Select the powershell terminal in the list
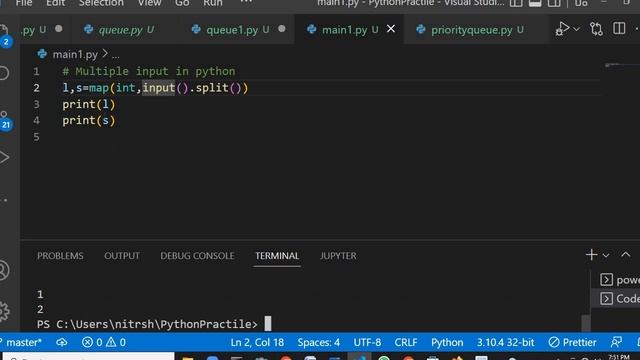The height and width of the screenshot is (360, 640). (x=620, y=280)
